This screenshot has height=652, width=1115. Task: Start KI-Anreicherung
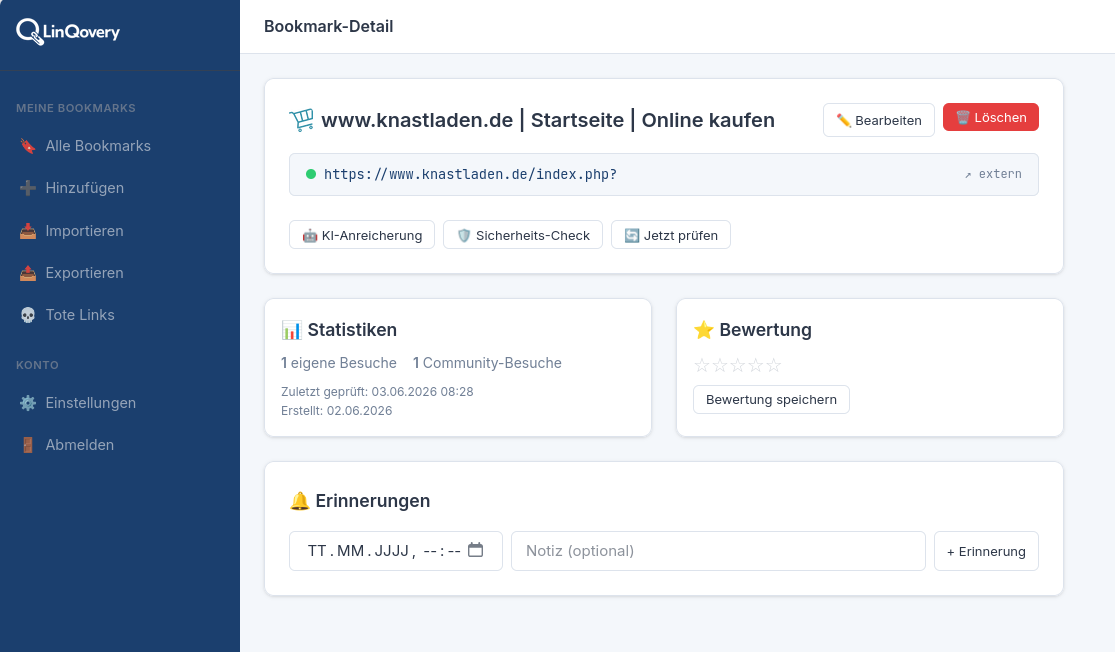point(362,235)
